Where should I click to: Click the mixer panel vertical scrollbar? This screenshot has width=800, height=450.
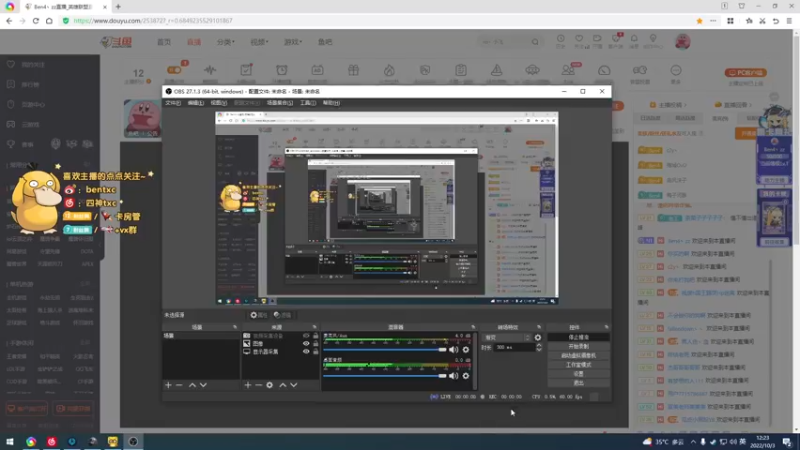pos(475,360)
